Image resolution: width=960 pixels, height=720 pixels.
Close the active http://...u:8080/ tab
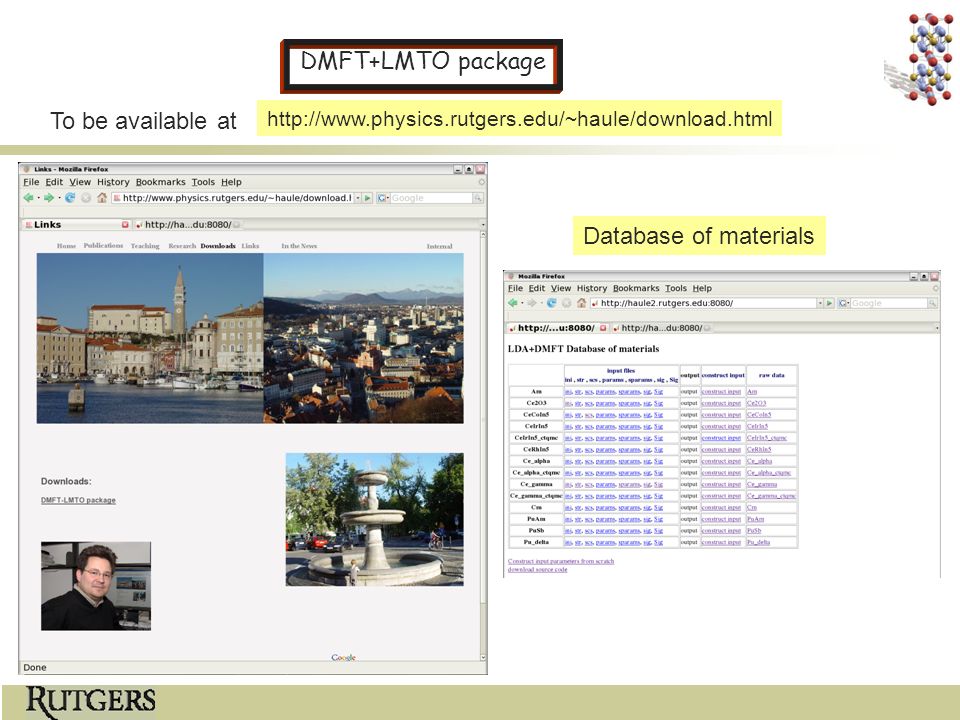(603, 328)
